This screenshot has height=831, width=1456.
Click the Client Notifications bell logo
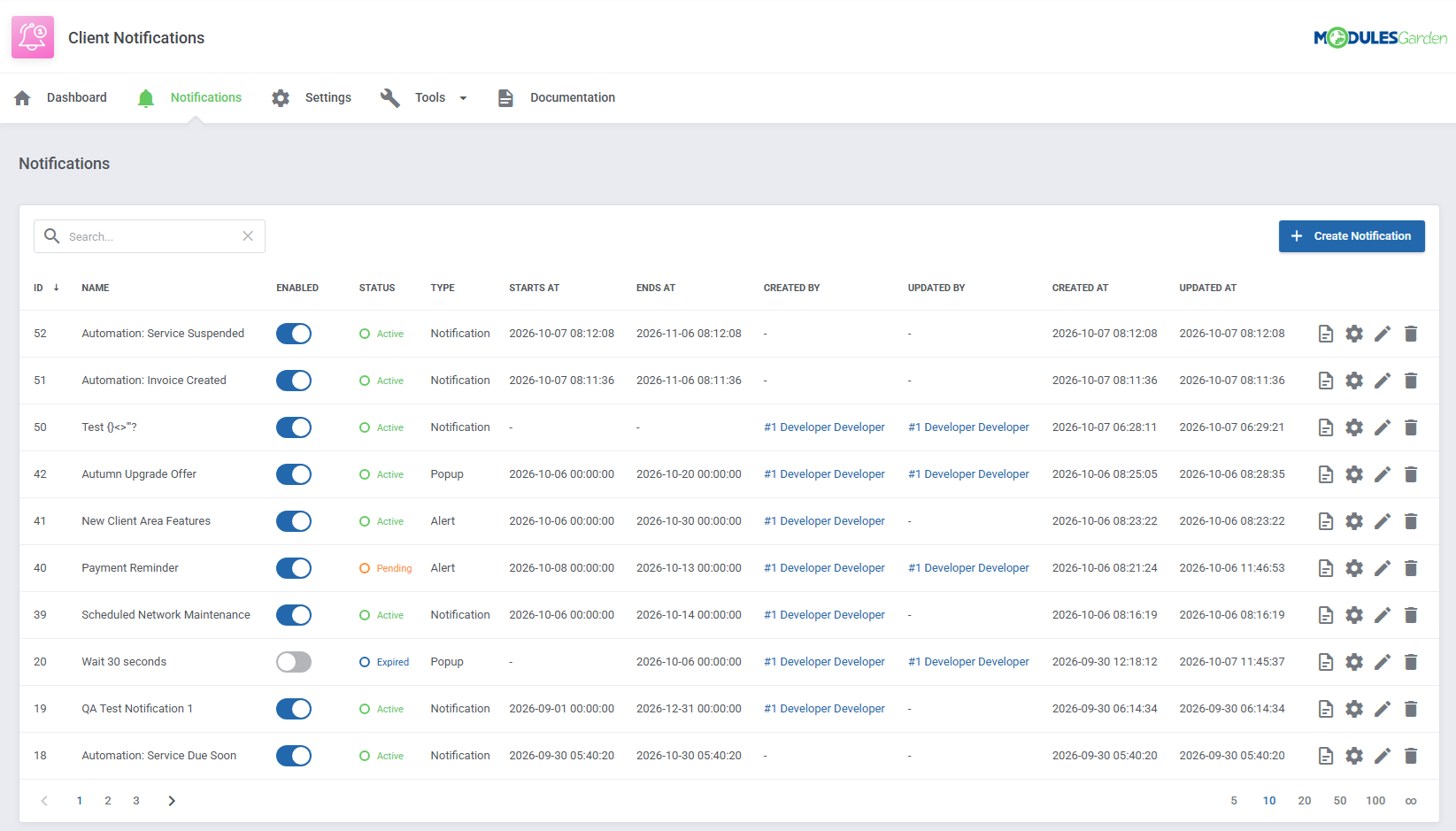pyautogui.click(x=33, y=37)
